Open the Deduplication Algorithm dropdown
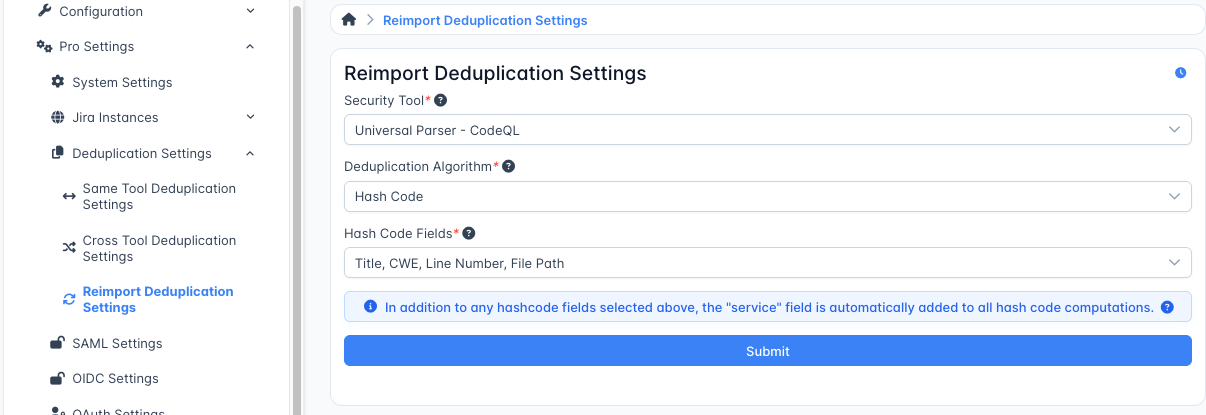The width and height of the screenshot is (1206, 415). click(767, 196)
